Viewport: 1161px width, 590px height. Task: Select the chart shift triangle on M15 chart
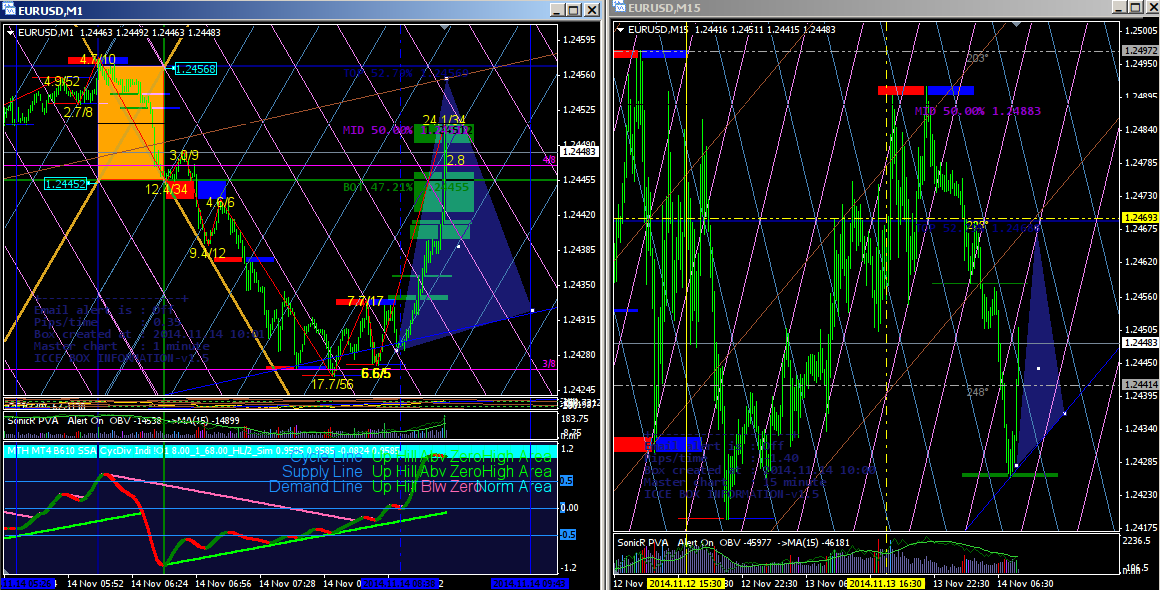(1017, 25)
